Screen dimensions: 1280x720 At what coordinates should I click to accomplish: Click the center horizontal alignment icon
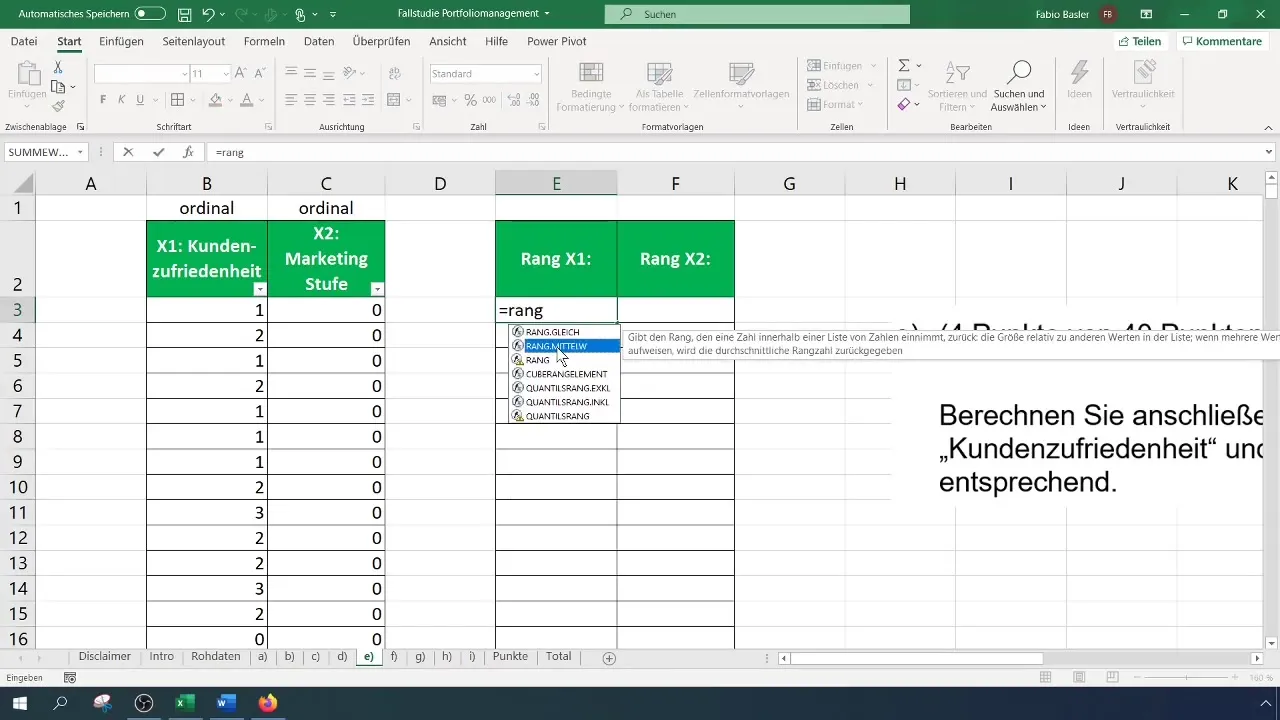point(311,100)
